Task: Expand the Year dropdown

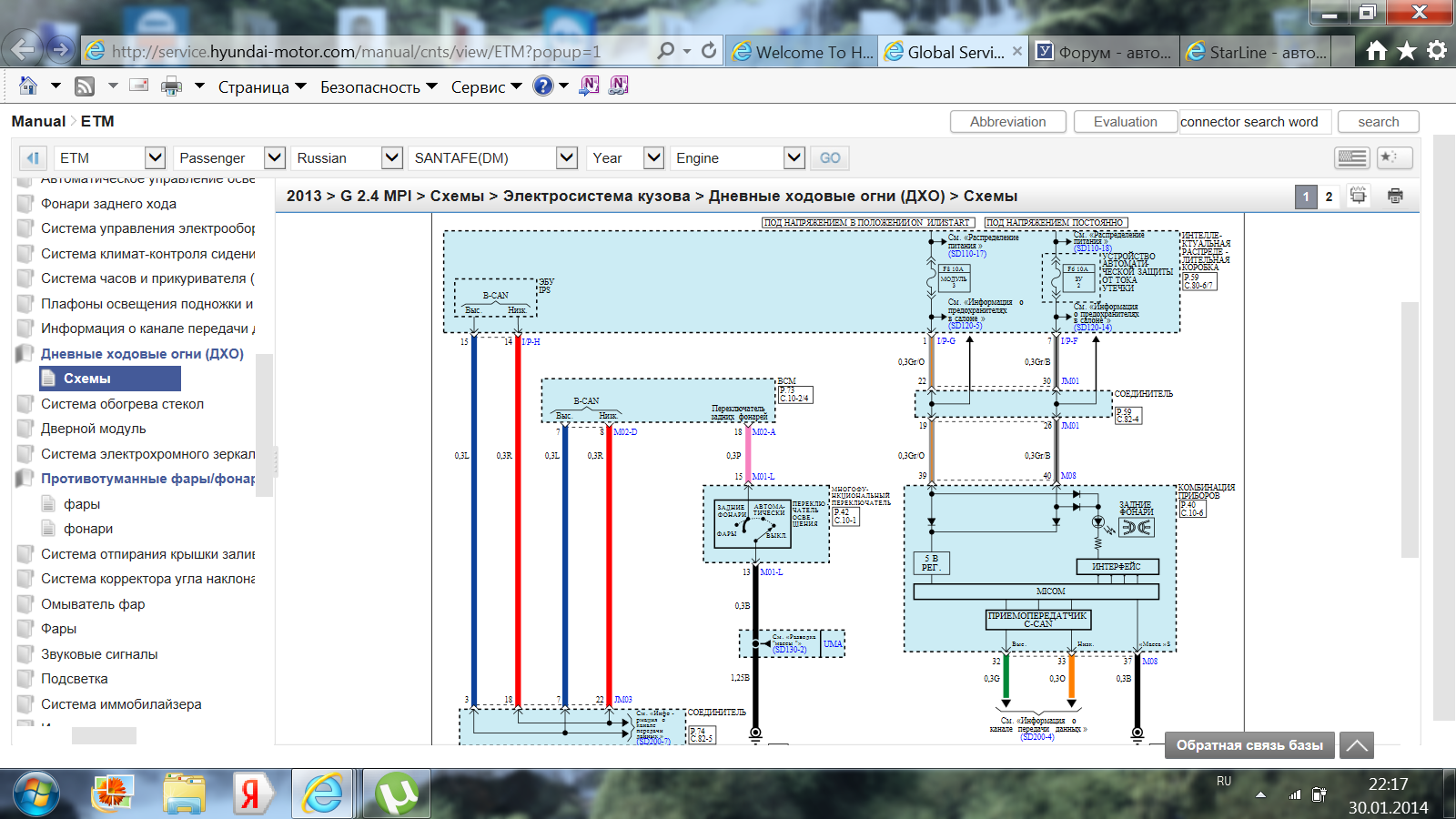Action: coord(653,157)
